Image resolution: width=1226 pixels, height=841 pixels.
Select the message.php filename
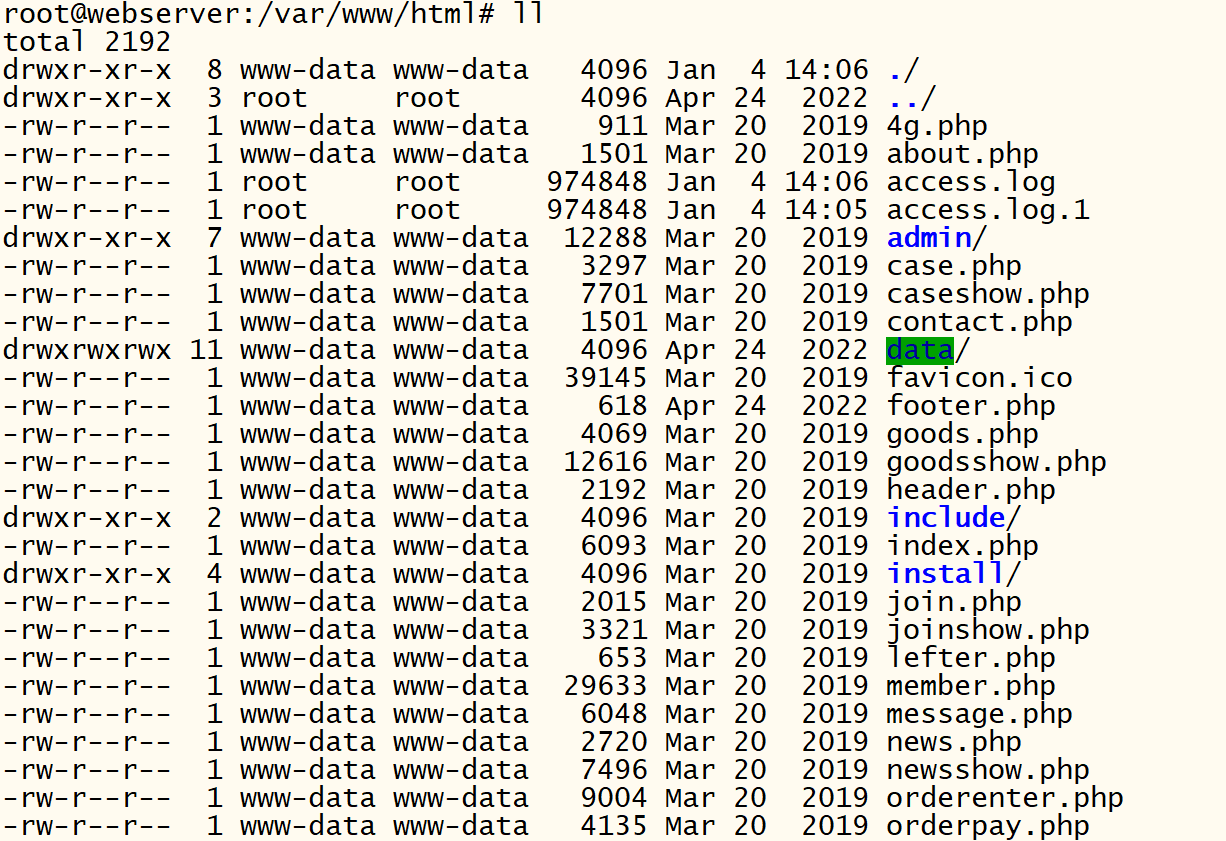979,714
